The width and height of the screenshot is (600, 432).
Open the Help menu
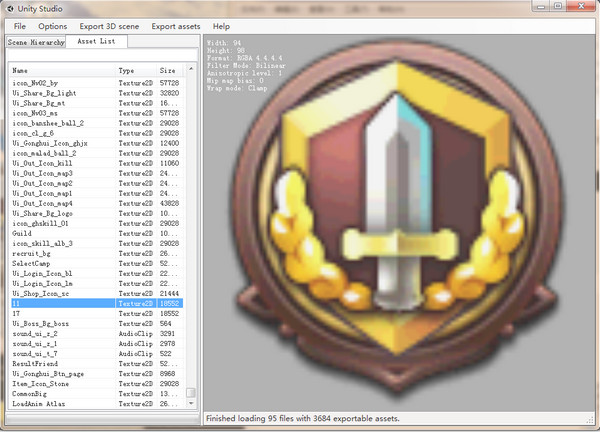coord(221,26)
